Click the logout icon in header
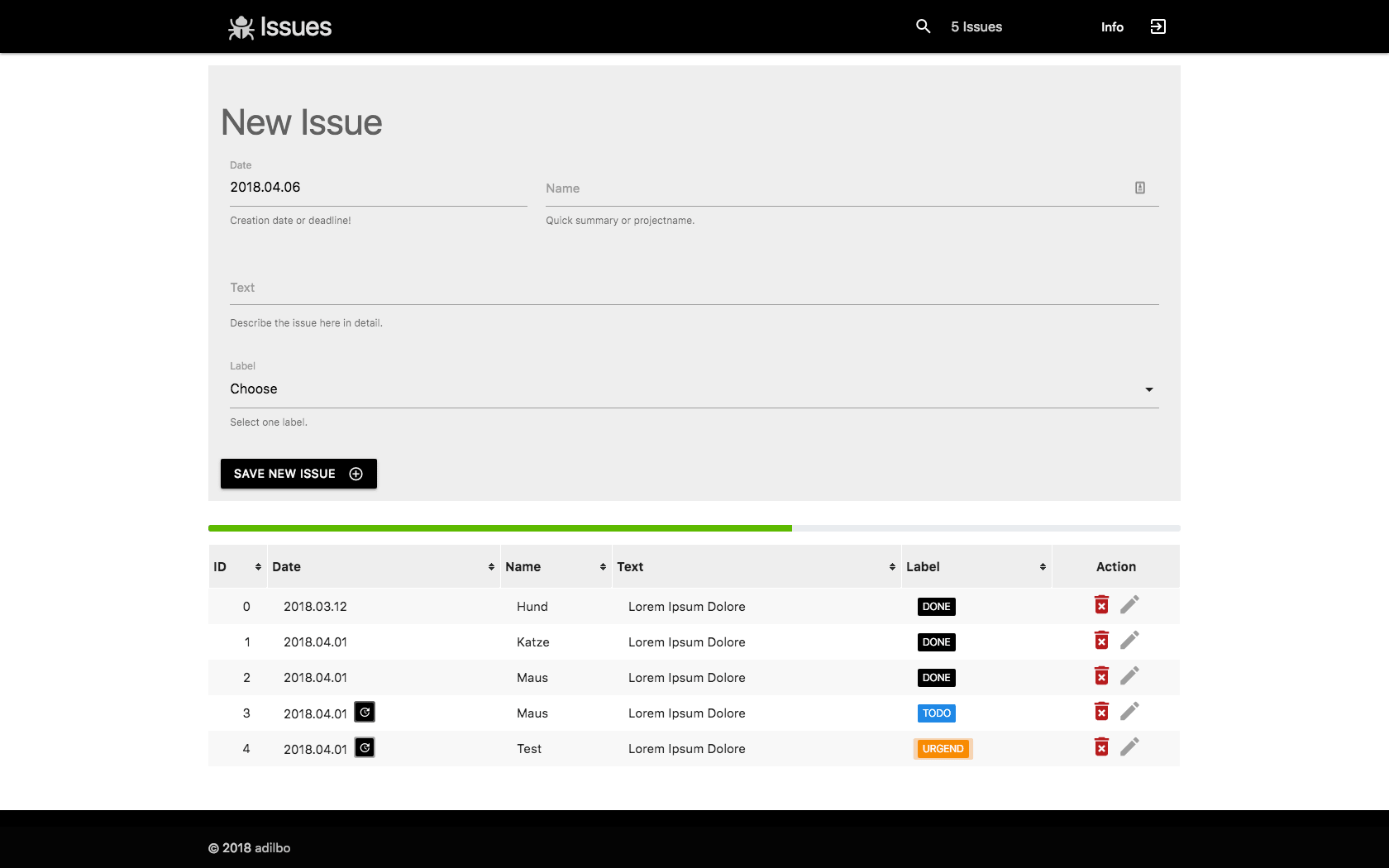This screenshot has height=868, width=1389. coord(1158,26)
